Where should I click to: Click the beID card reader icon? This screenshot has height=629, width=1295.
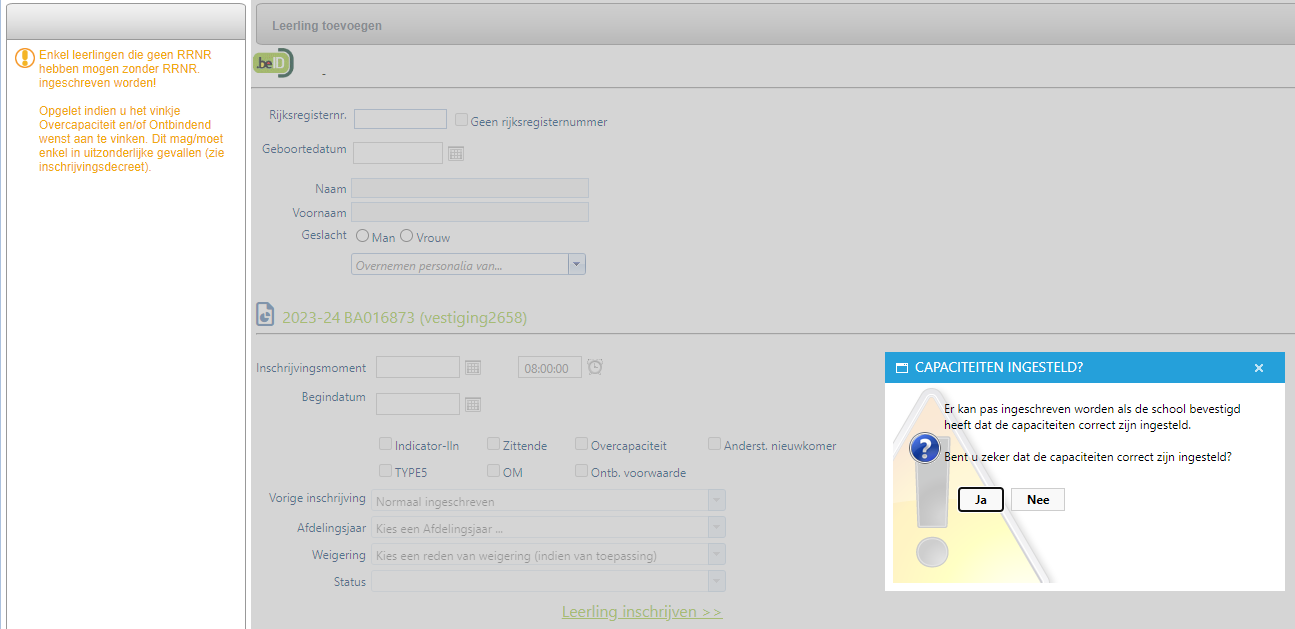point(273,63)
